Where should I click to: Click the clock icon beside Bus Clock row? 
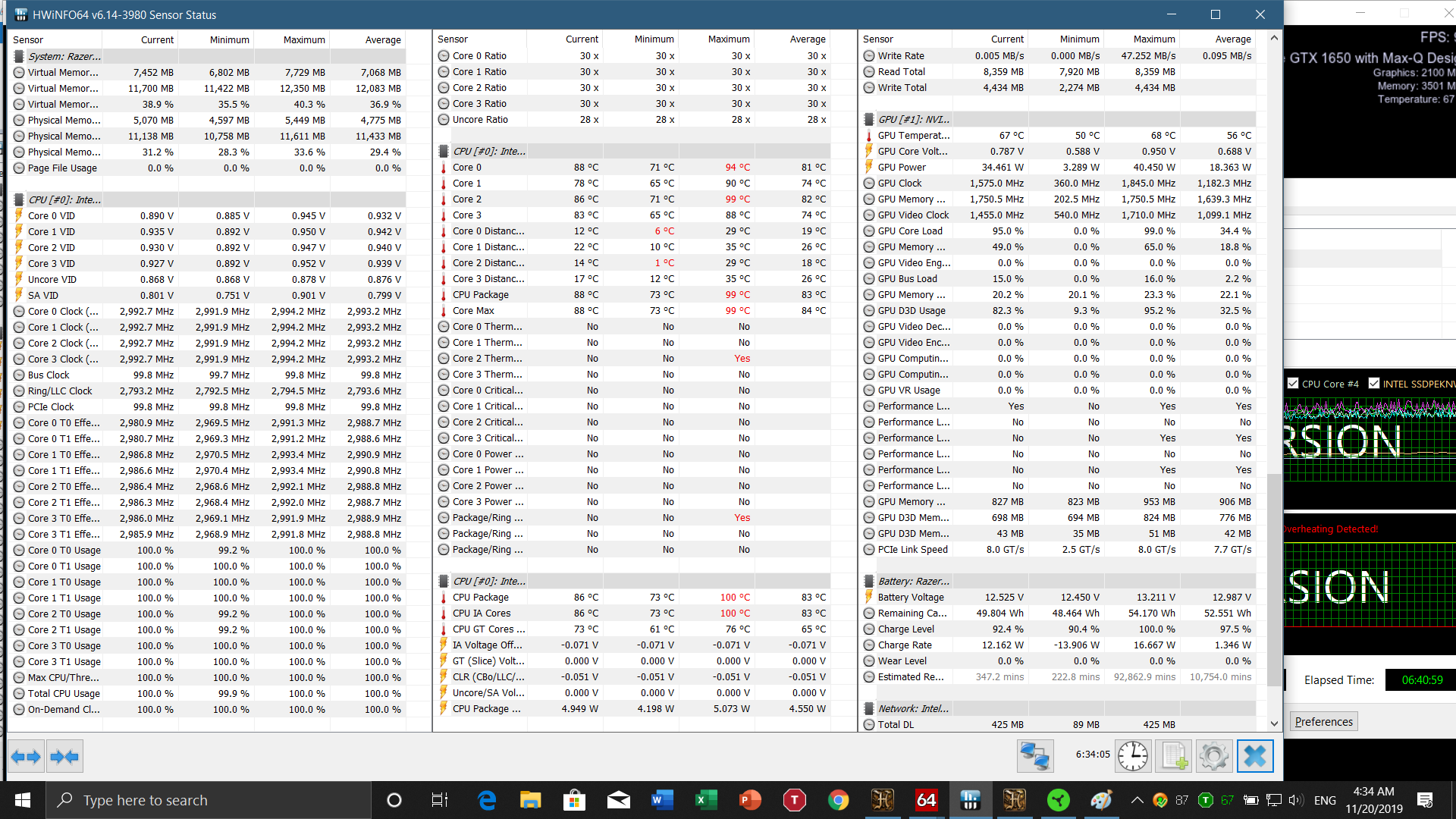19,375
